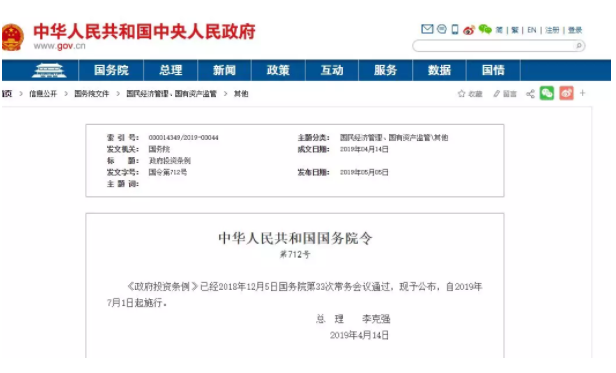Image resolution: width=616 pixels, height=373 pixels.
Task: Open the 总理 nav tab
Action: click(170, 70)
